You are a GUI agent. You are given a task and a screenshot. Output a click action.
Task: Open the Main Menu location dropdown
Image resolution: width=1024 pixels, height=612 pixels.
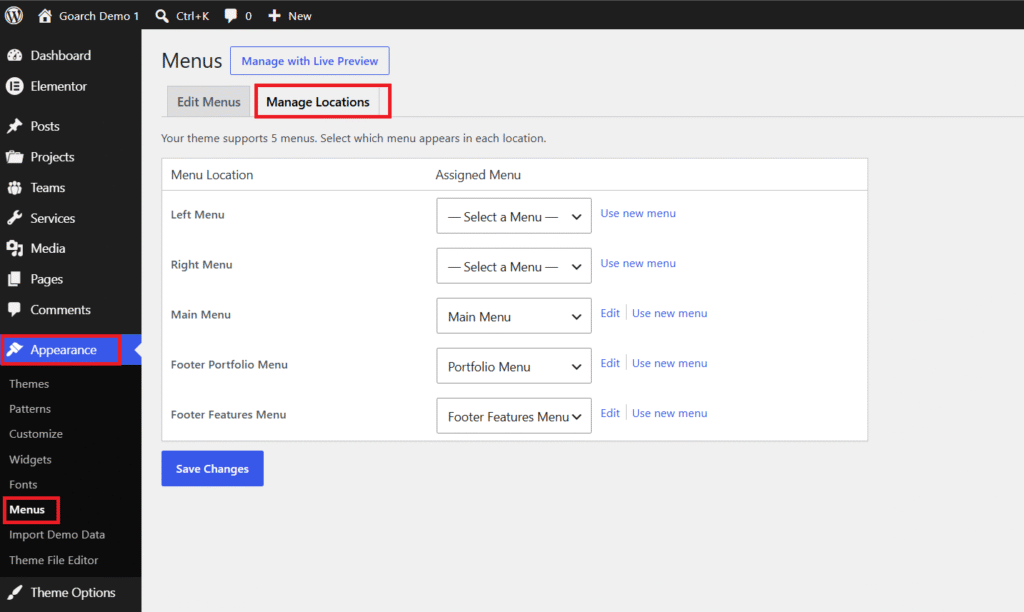514,316
